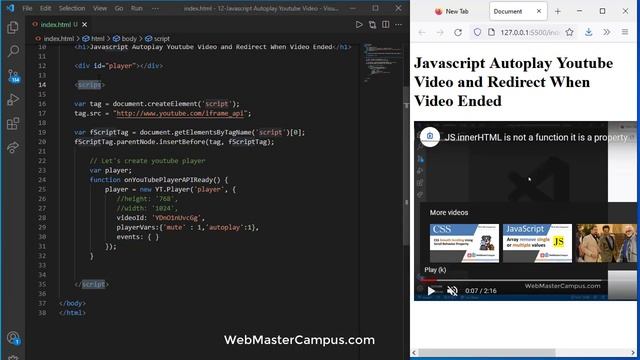
Task: Click line number 29 in the gutter
Action: click(x=42, y=227)
